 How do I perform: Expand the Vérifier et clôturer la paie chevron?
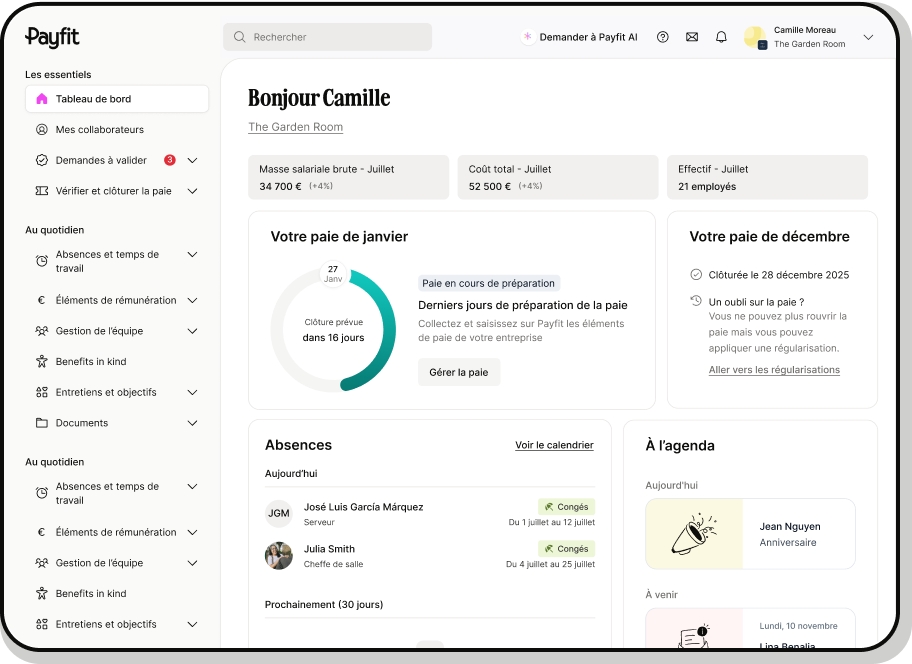tap(193, 191)
